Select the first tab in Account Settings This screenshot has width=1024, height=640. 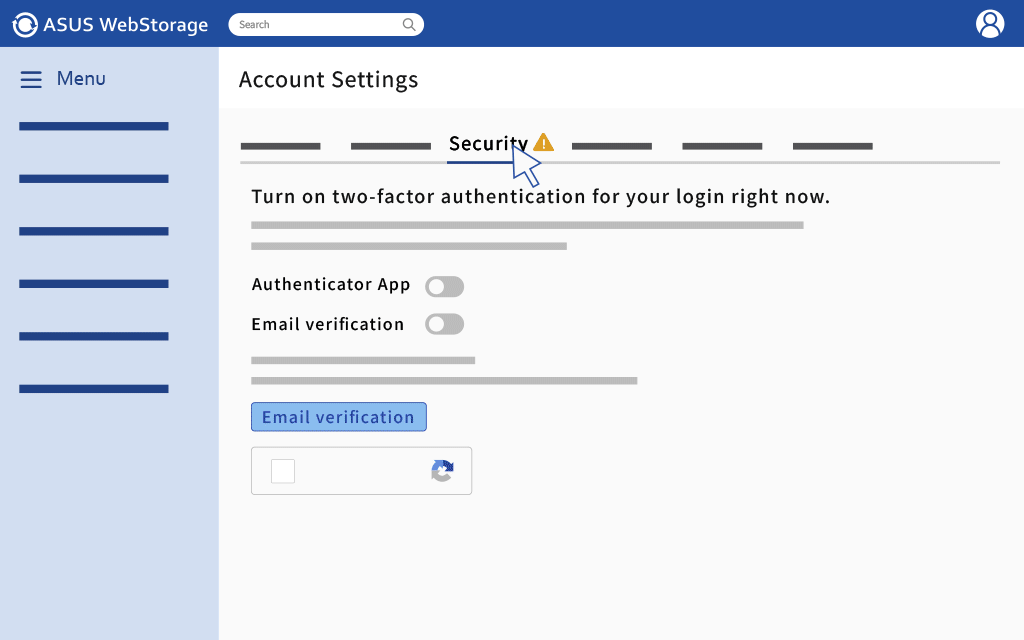click(x=280, y=146)
